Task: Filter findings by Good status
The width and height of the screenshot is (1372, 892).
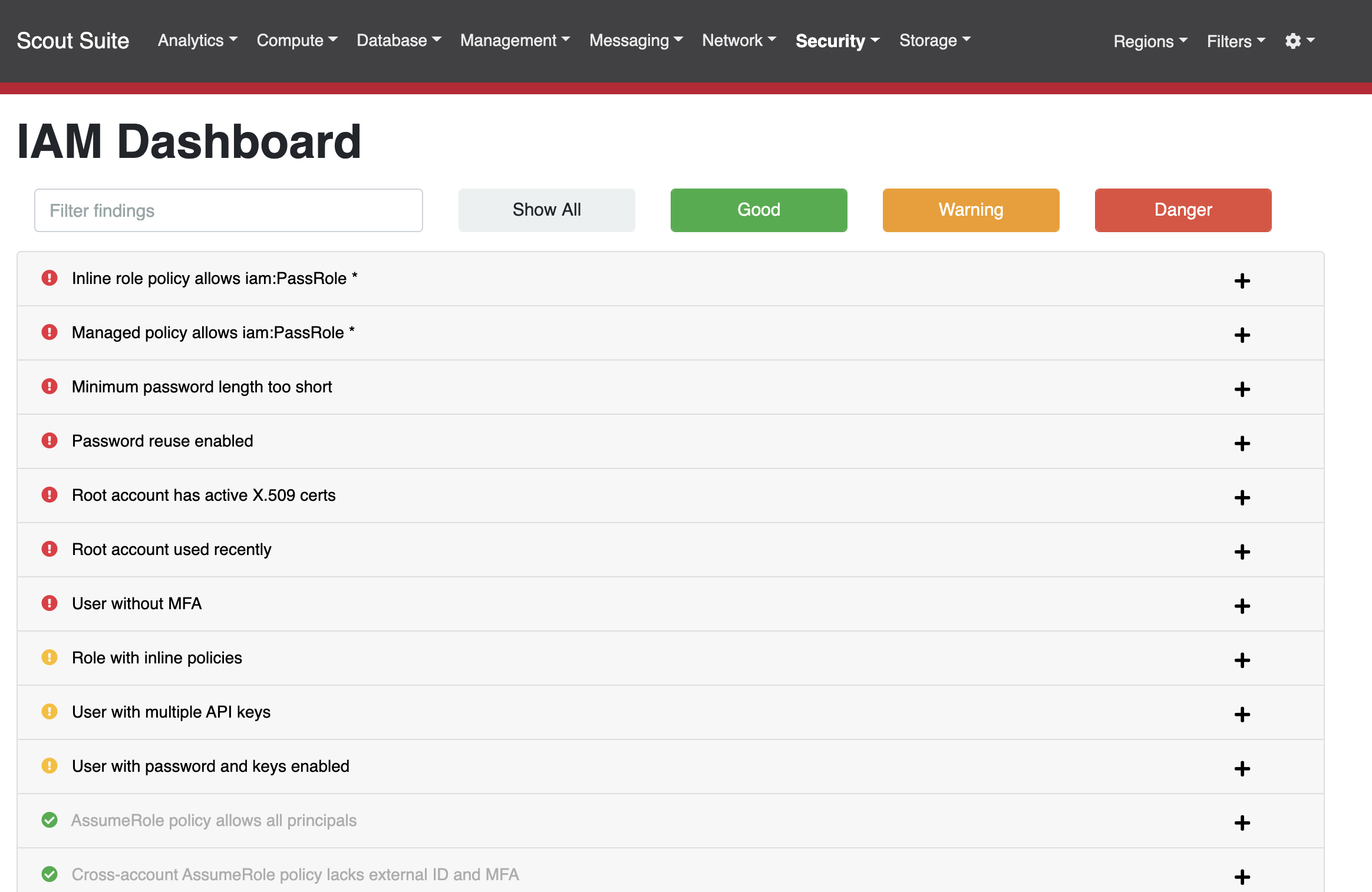Action: click(759, 210)
